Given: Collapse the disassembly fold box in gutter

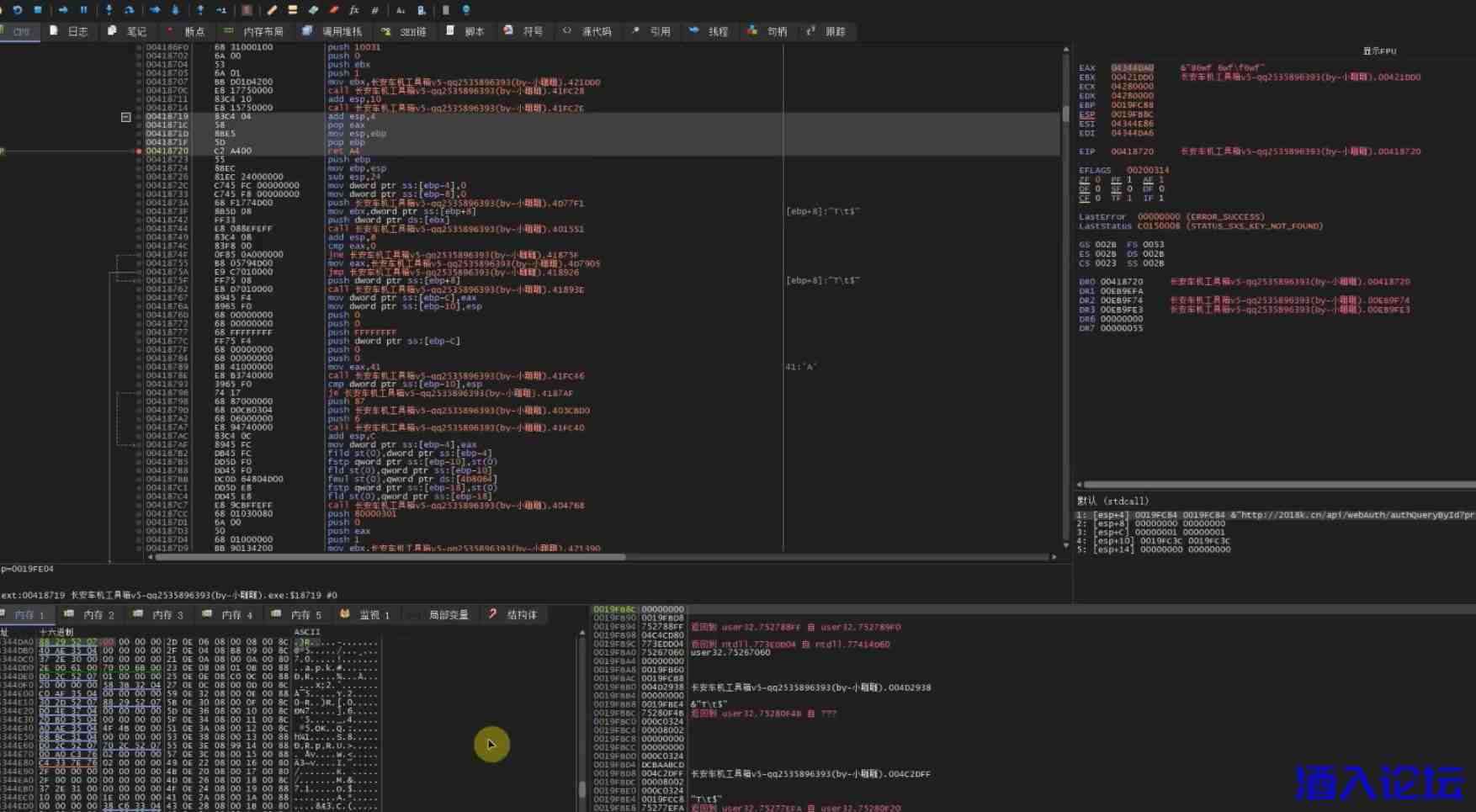Looking at the screenshot, I should coord(125,117).
